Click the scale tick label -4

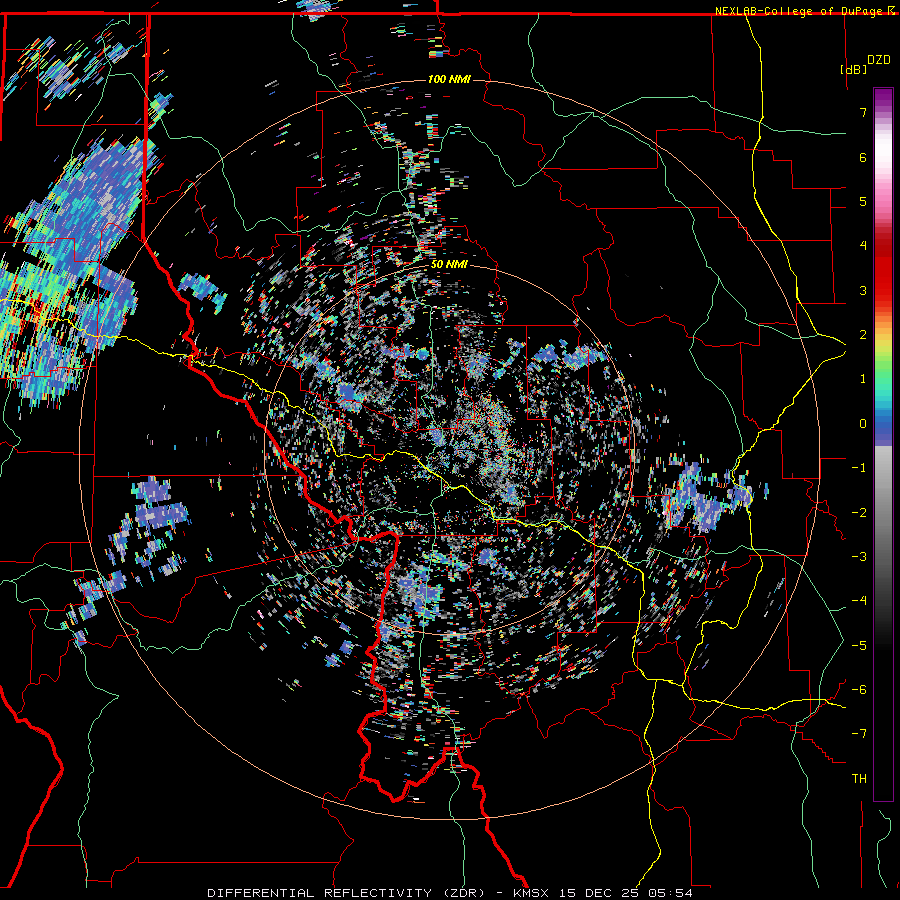click(x=859, y=601)
